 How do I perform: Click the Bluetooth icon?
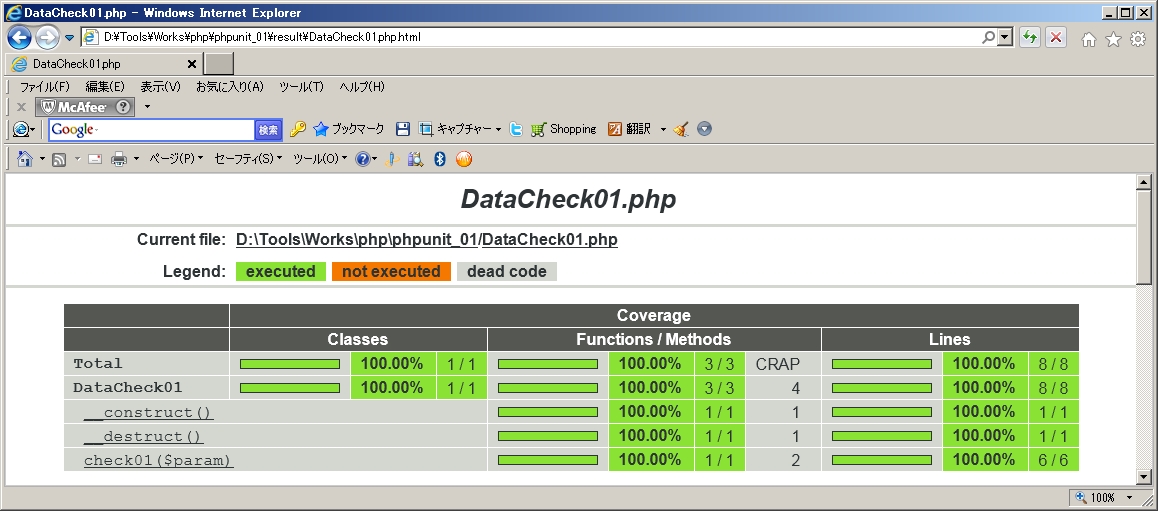click(440, 159)
